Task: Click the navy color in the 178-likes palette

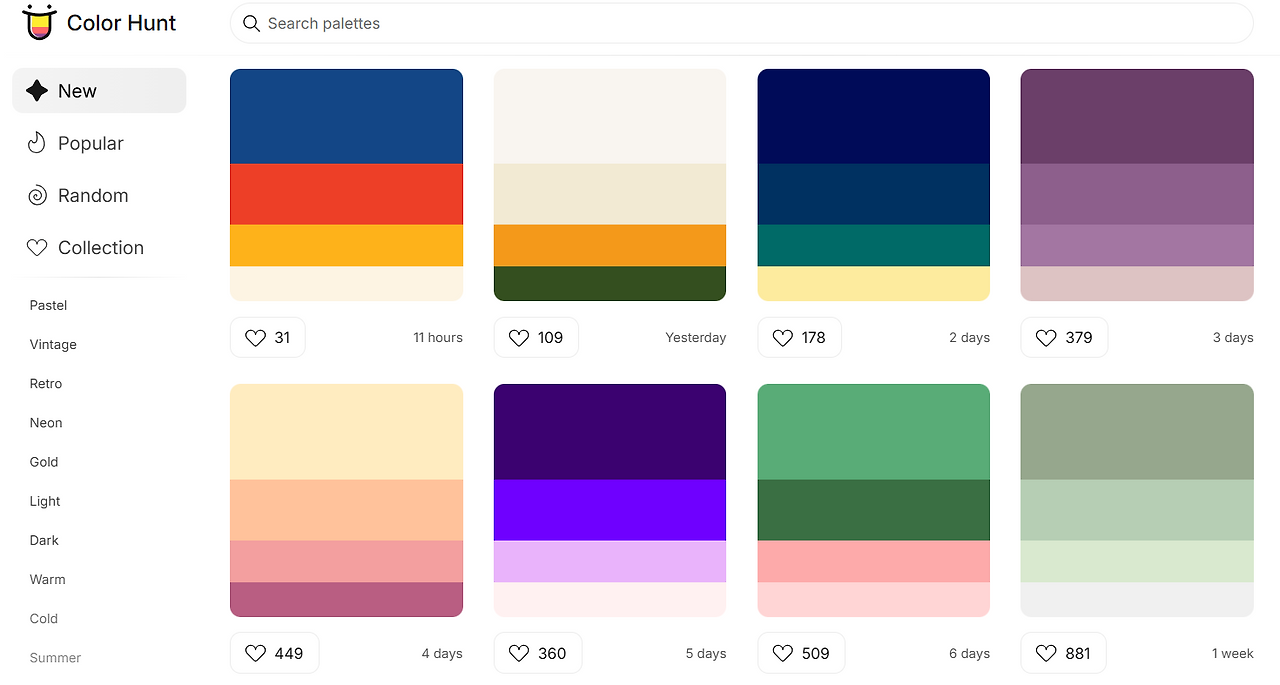Action: pos(873,115)
